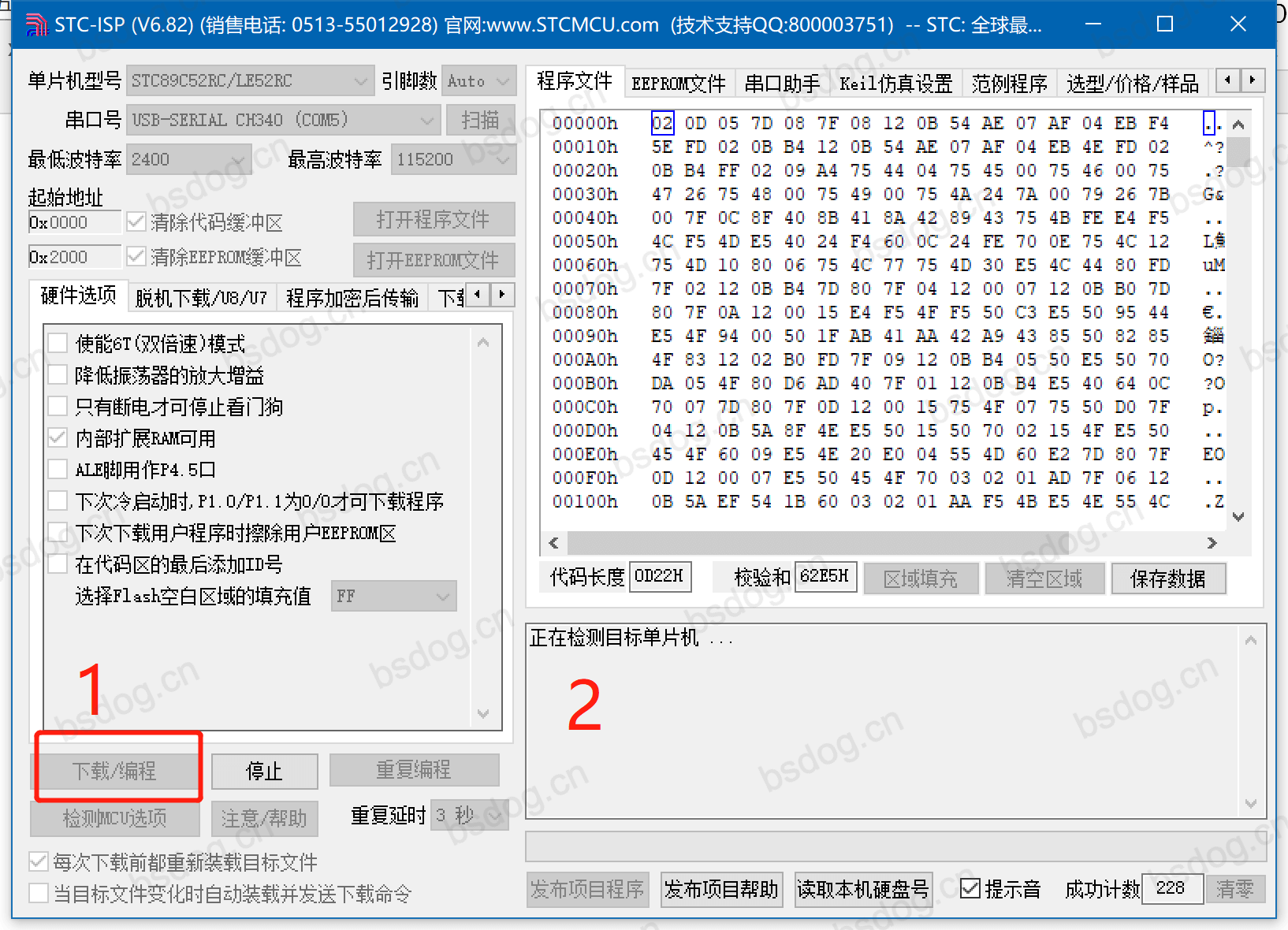Switch to EEPROM文件 tab

pos(679,83)
